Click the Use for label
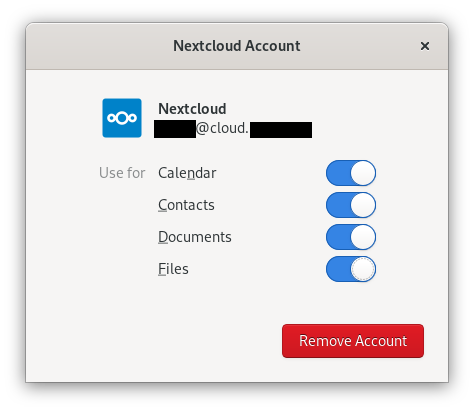Image resolution: width=474 pixels, height=411 pixels. point(122,173)
